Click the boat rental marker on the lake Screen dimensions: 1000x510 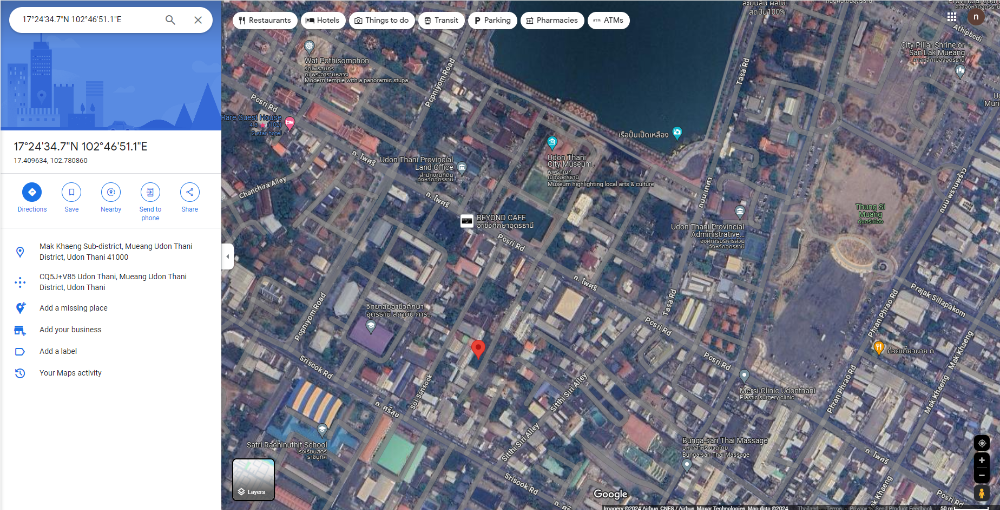pos(677,133)
